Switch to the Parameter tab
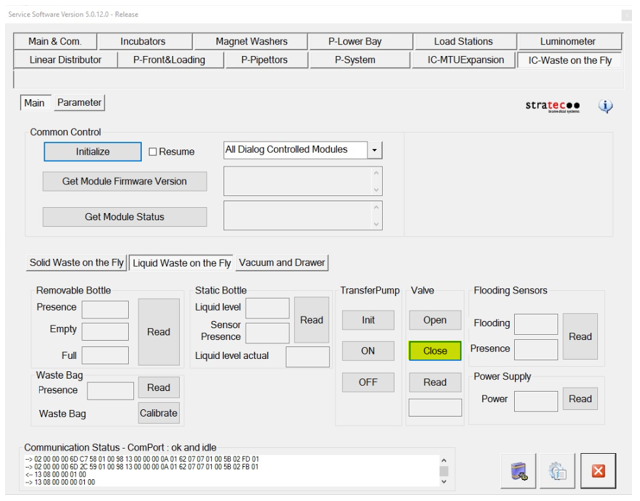This screenshot has height=501, width=640. (x=79, y=103)
